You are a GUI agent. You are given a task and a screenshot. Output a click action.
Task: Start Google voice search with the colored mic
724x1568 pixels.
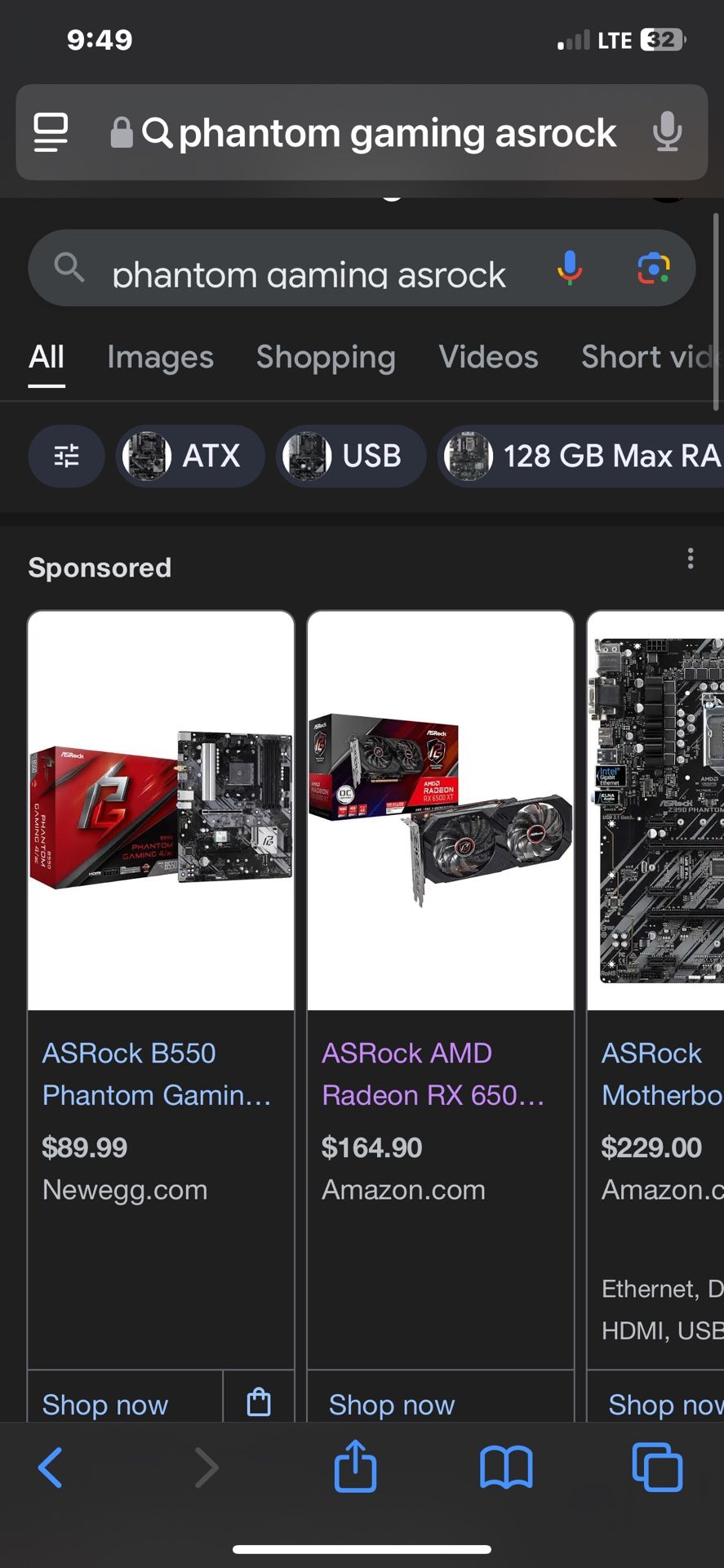pos(570,268)
